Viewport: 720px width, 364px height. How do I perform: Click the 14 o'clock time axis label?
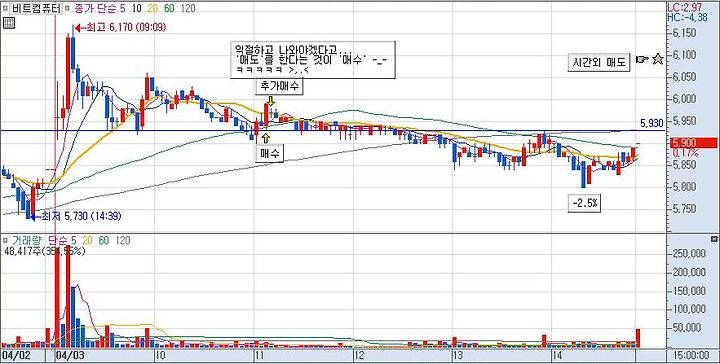click(x=558, y=356)
